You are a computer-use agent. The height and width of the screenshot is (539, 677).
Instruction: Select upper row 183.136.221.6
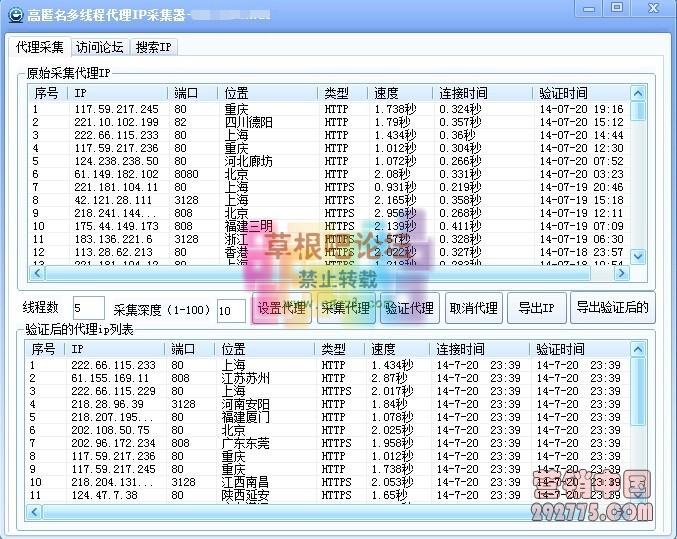tap(329, 239)
